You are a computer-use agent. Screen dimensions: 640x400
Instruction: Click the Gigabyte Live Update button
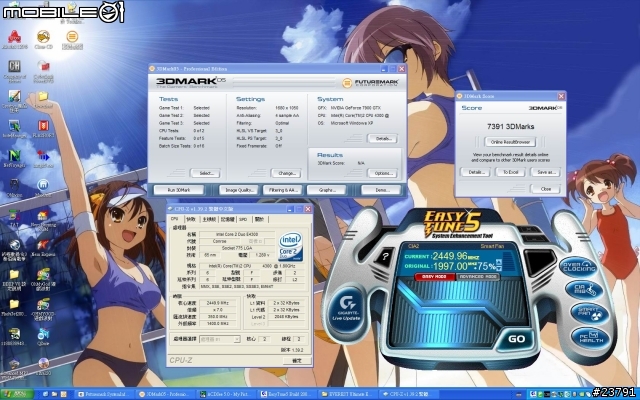click(x=347, y=308)
